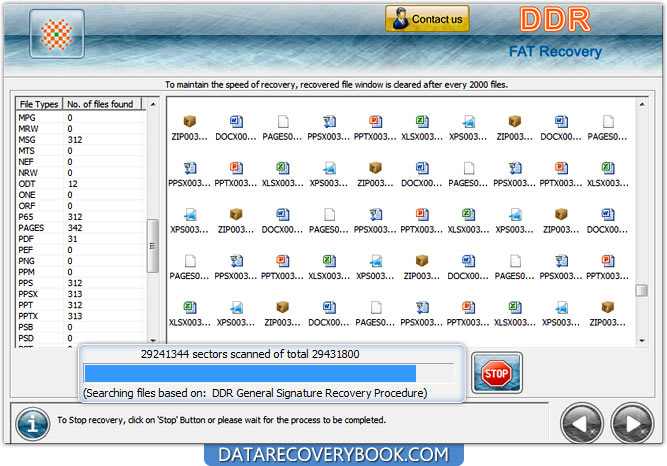Go forward with the right arrow button
The width and height of the screenshot is (667, 466).
632,423
